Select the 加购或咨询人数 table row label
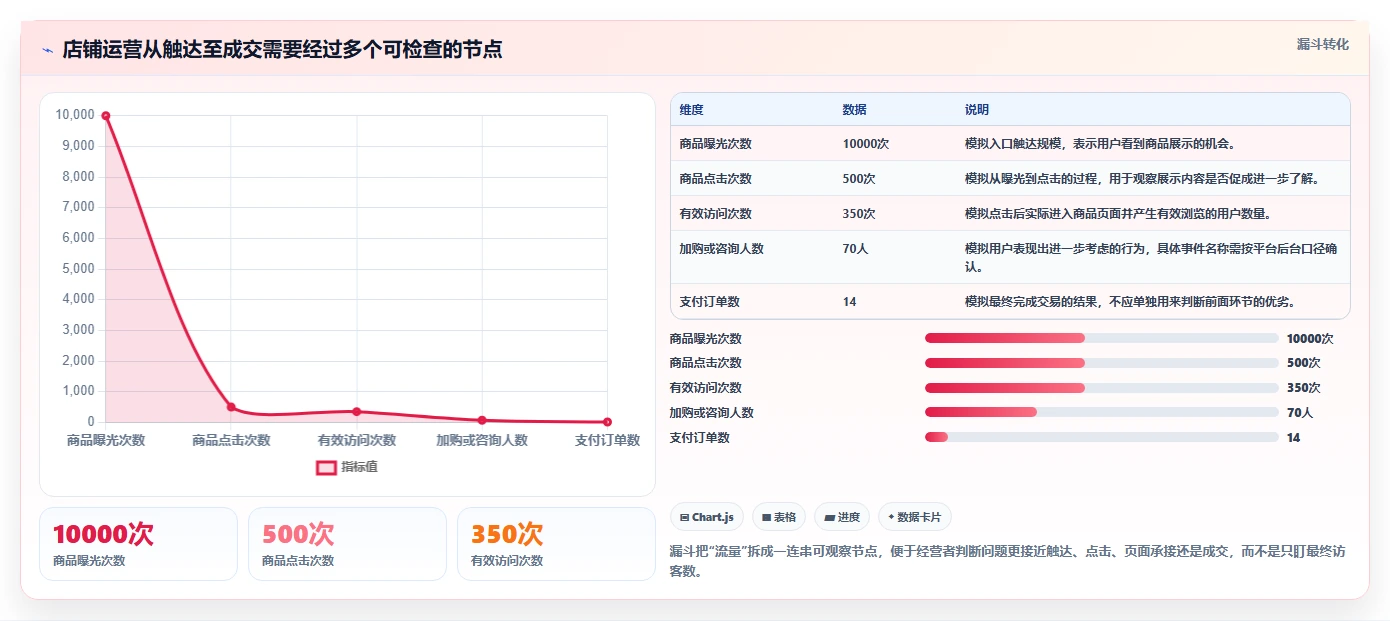 (x=721, y=249)
